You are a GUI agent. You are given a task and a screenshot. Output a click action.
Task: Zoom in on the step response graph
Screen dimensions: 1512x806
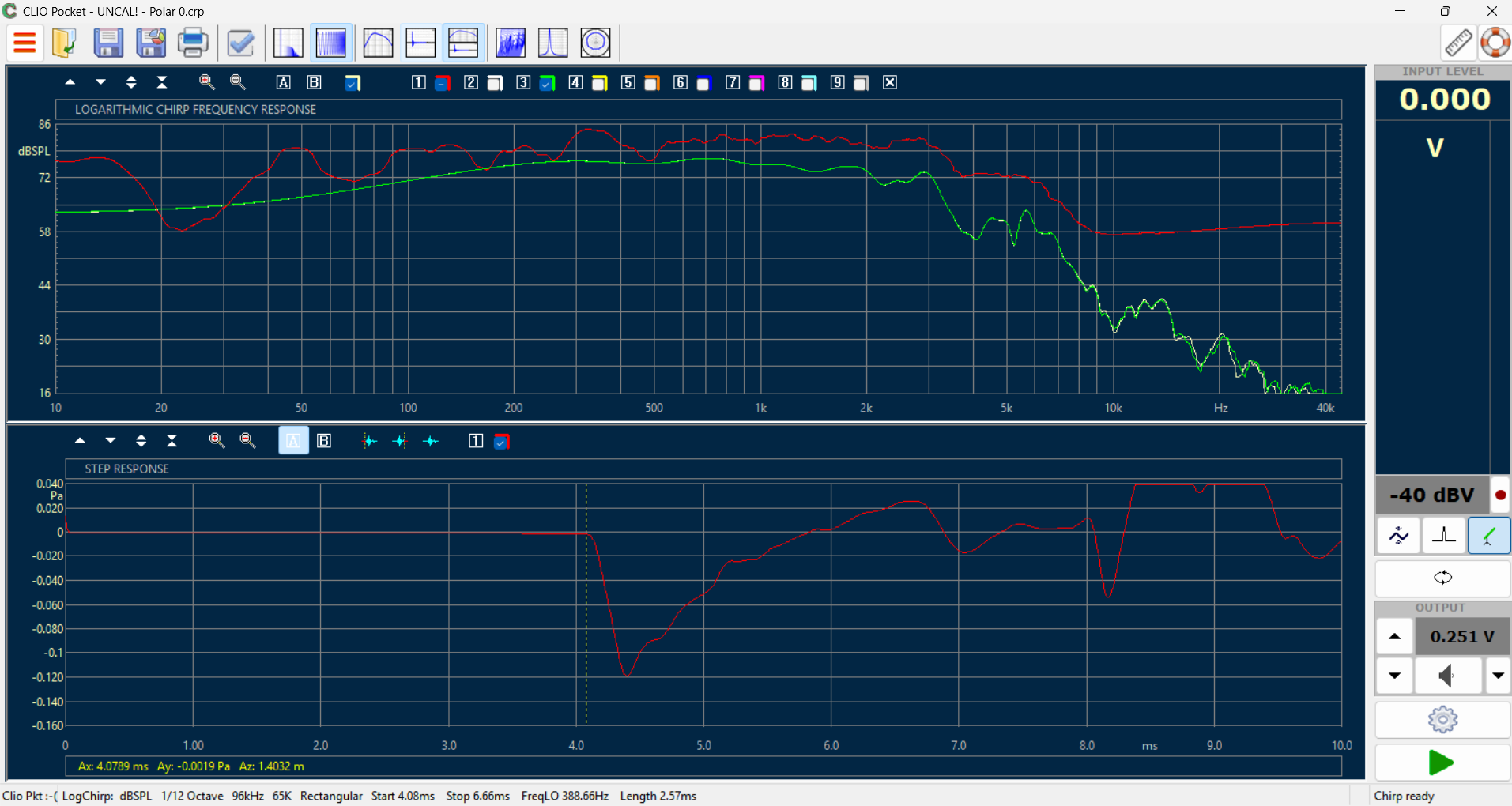217,441
